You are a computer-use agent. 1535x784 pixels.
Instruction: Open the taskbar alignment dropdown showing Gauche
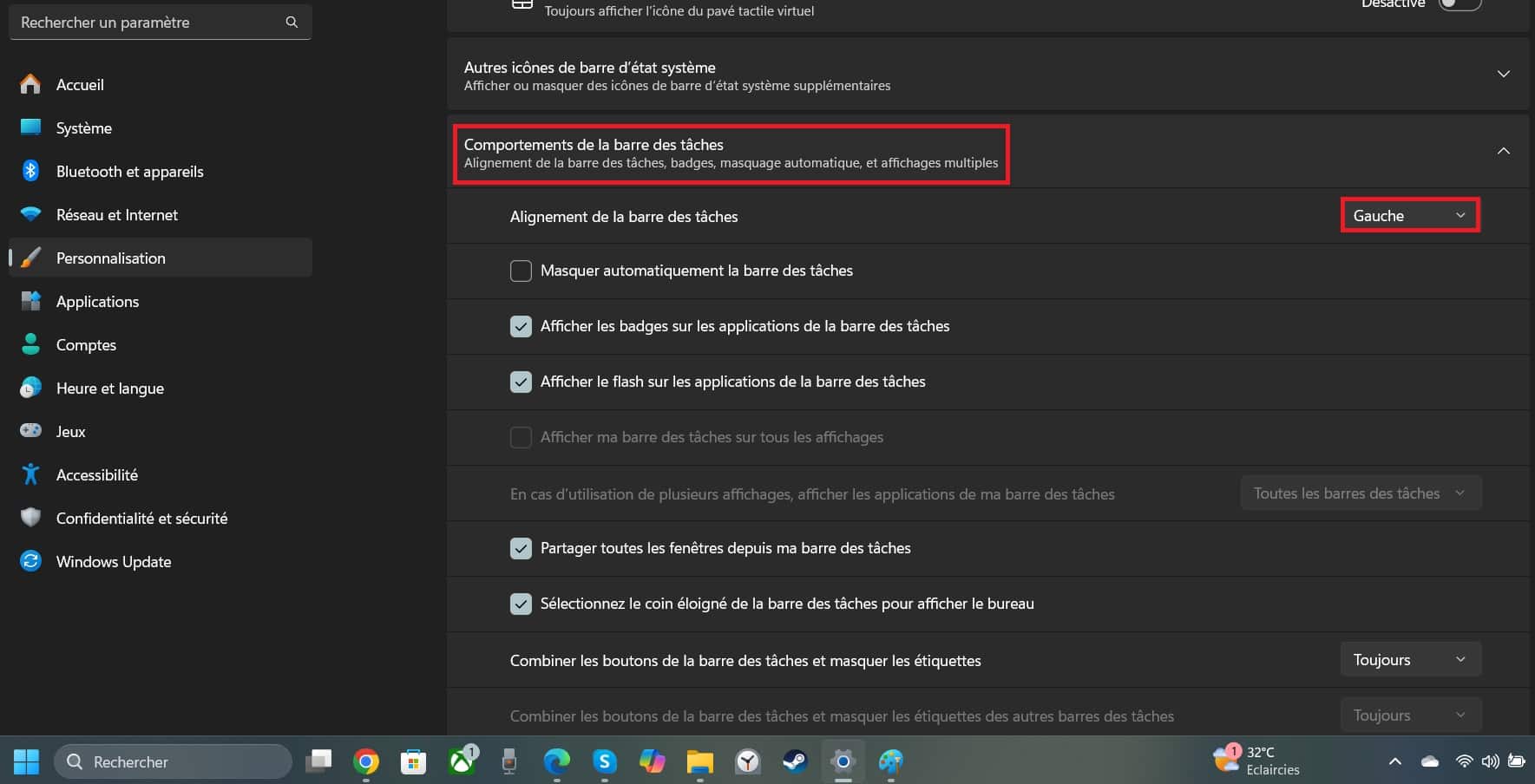pos(1409,215)
